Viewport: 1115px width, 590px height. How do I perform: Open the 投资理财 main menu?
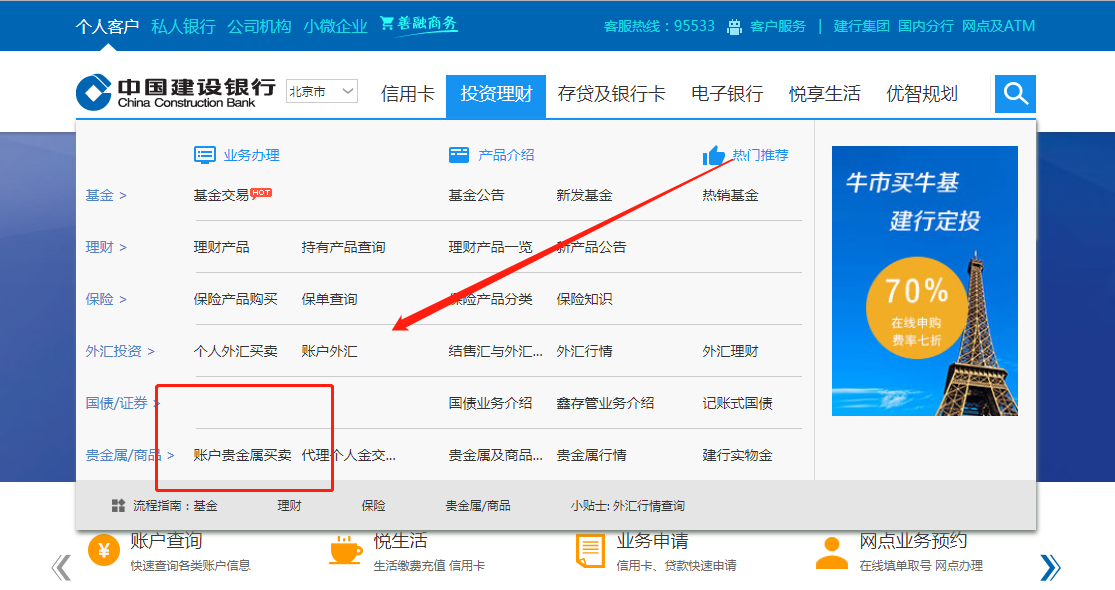(496, 94)
